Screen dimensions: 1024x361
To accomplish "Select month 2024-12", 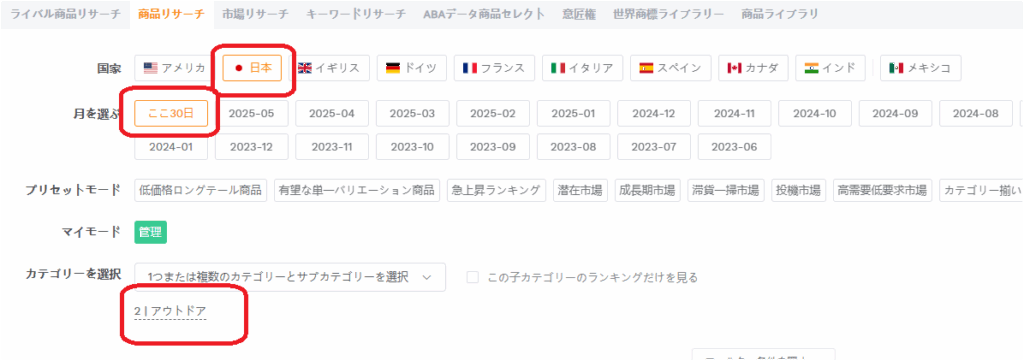I will [x=654, y=114].
